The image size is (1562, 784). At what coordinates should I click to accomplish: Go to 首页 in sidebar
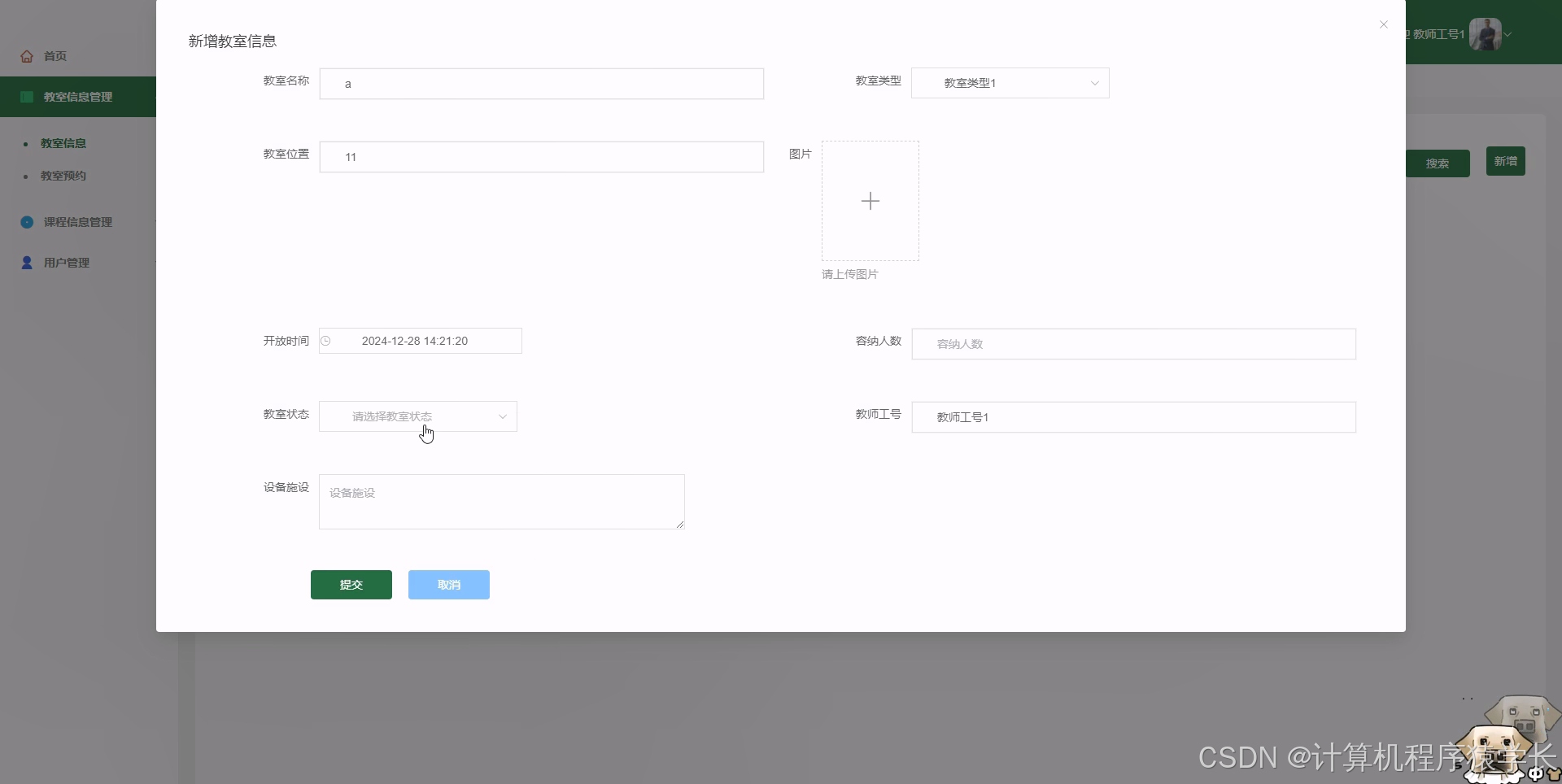[55, 56]
